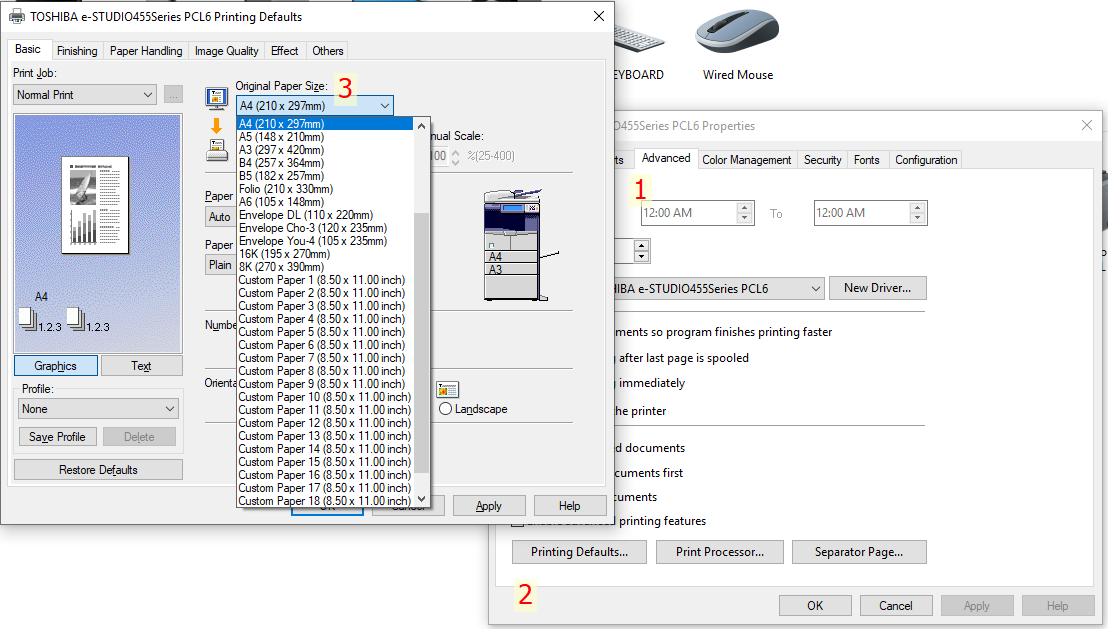Screen dimensions: 1108x629
Task: Click the printer title bar icon
Action: [17, 16]
